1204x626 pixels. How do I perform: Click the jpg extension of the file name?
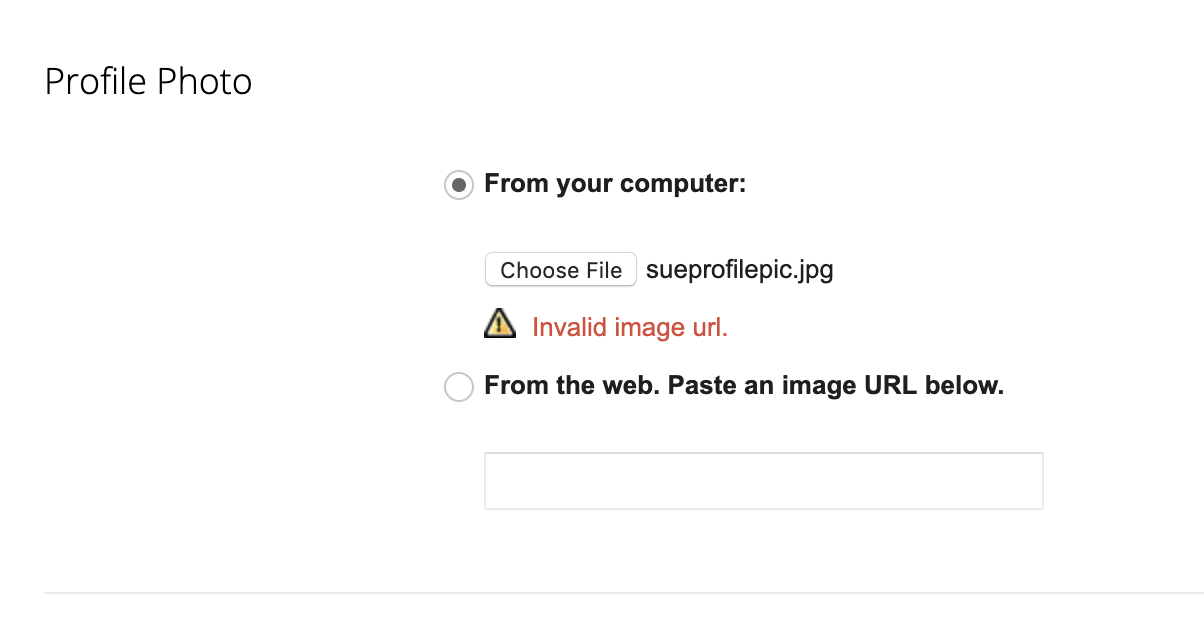[814, 271]
